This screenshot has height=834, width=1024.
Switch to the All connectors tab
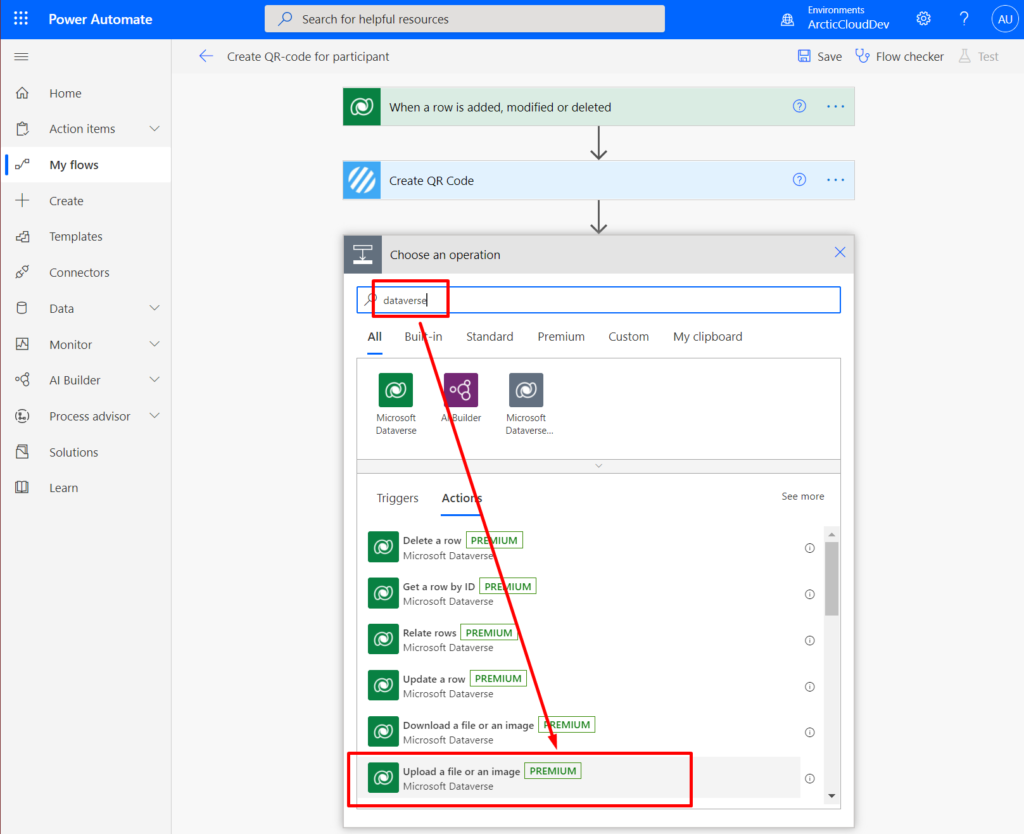point(374,337)
